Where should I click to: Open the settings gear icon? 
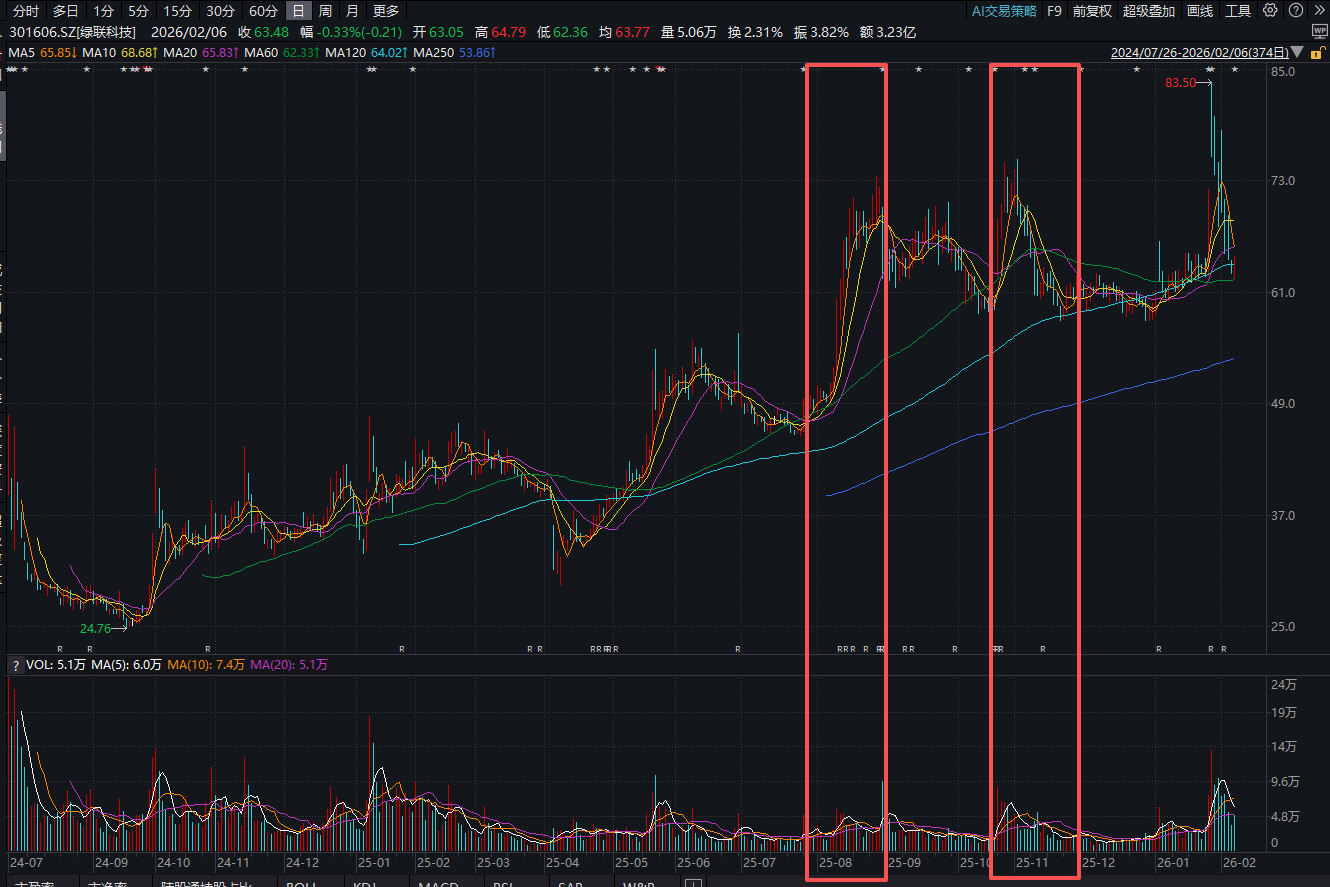point(1270,11)
